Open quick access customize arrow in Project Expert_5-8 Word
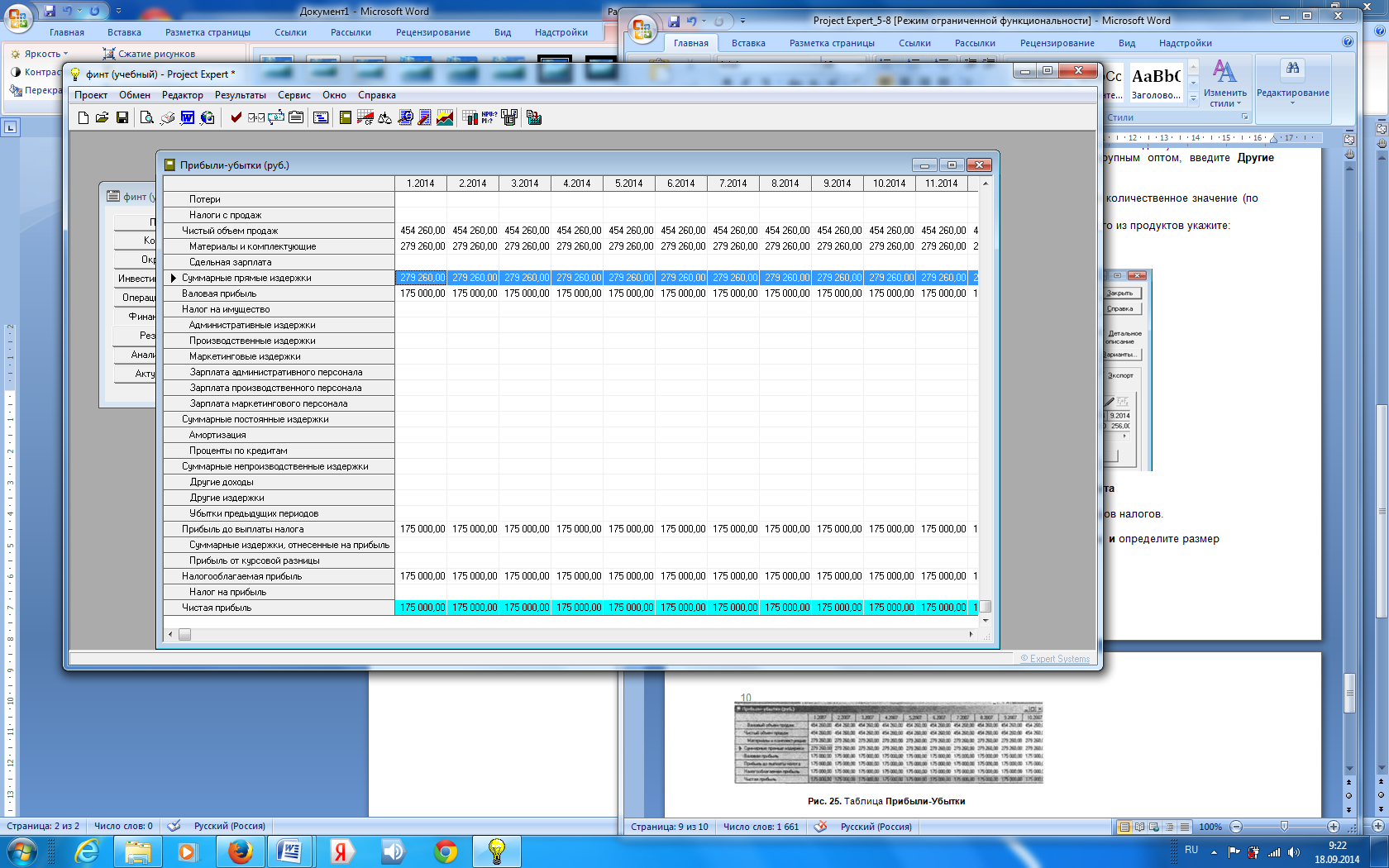This screenshot has width=1389, height=868. point(742,21)
